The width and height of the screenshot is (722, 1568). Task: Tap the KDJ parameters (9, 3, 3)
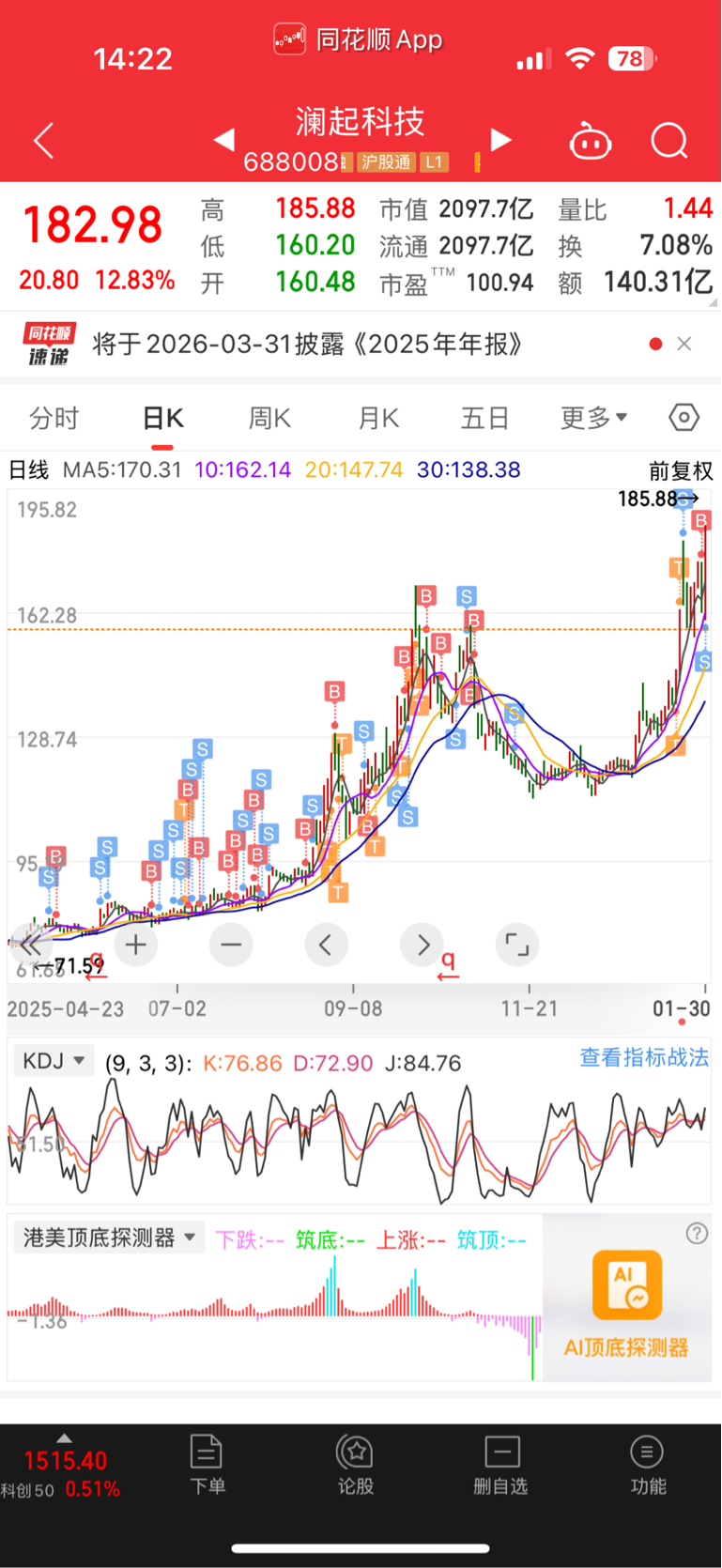click(x=148, y=1063)
